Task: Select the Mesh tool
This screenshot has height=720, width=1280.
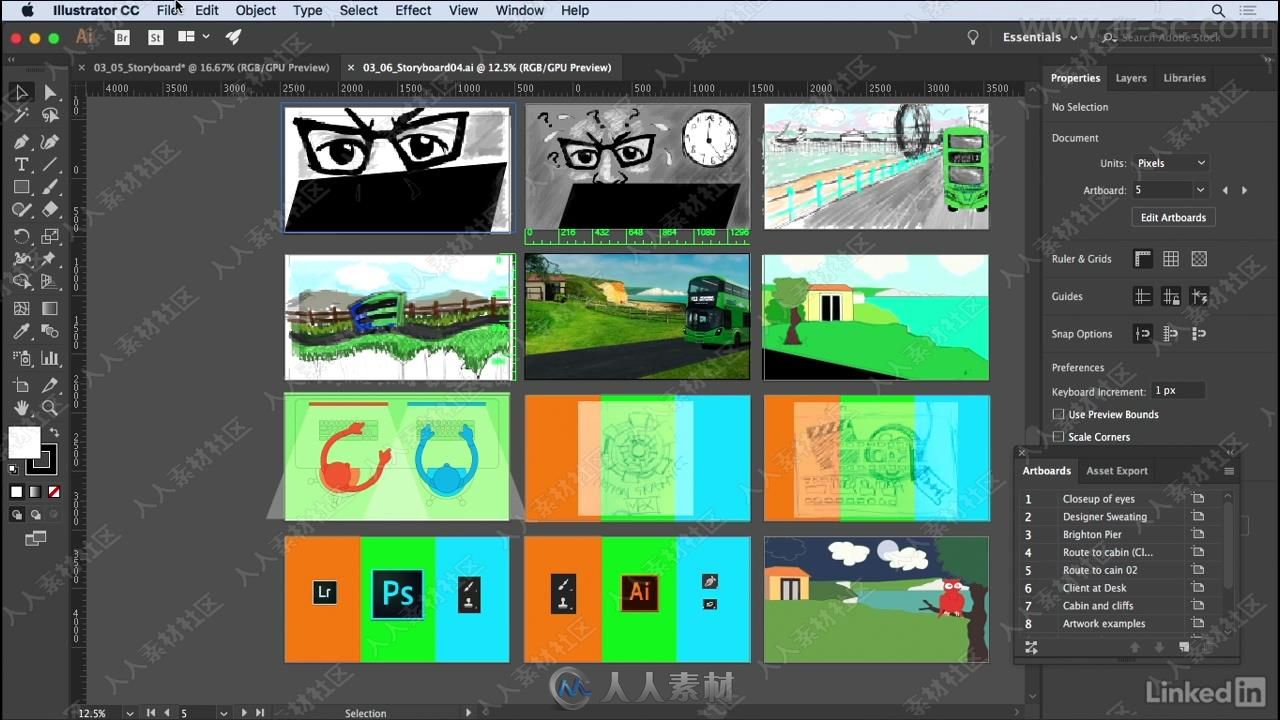Action: pos(21,309)
